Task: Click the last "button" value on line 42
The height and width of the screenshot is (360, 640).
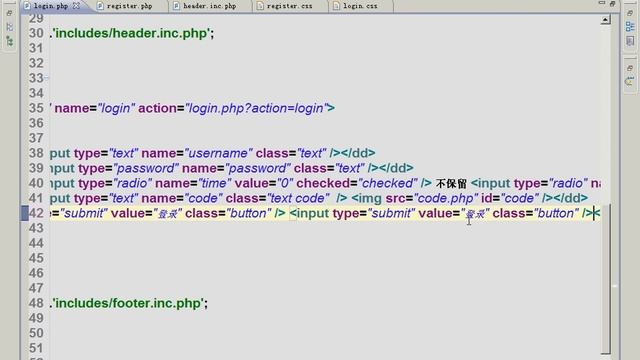Action: click(555, 213)
